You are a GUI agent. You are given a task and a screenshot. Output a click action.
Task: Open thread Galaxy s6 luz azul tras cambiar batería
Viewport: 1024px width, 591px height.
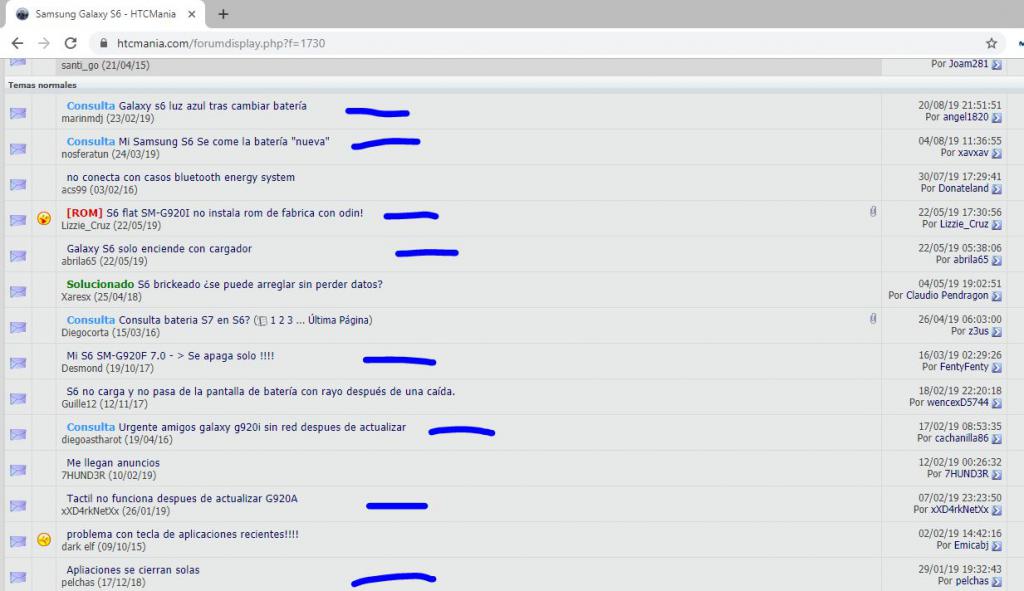click(212, 106)
